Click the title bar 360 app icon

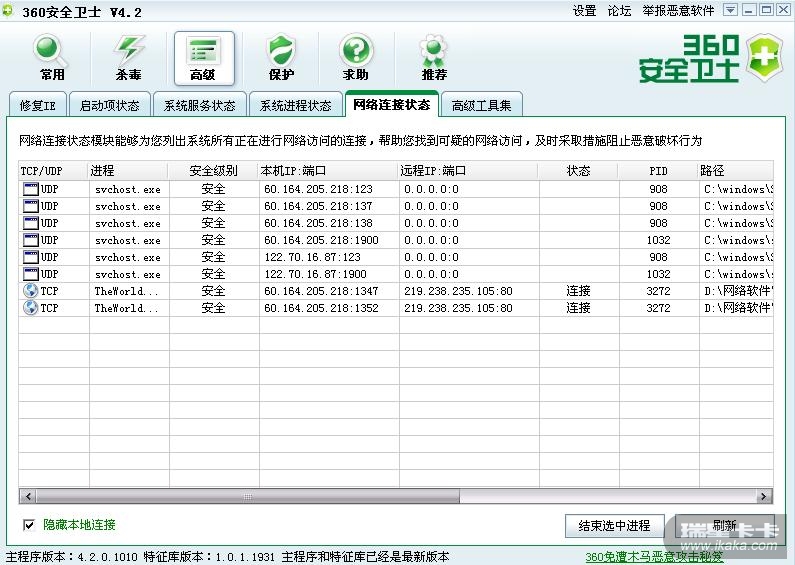pyautogui.click(x=8, y=11)
